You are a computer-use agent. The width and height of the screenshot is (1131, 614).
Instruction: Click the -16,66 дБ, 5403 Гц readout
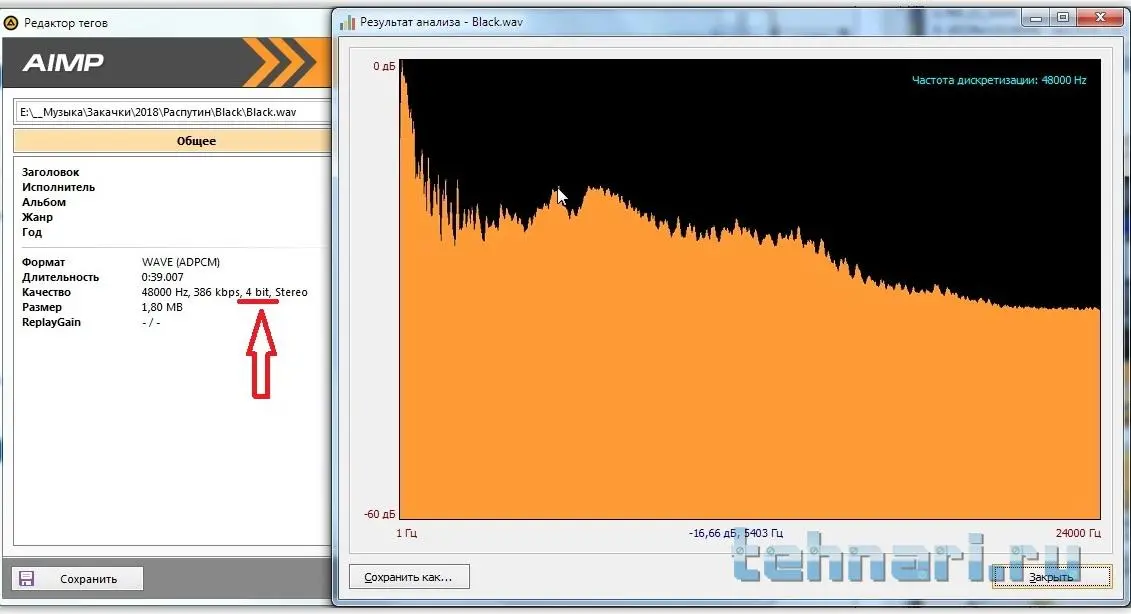click(736, 533)
